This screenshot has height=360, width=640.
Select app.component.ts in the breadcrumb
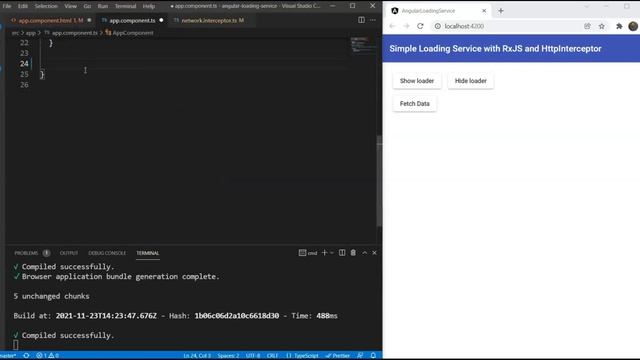(74, 33)
